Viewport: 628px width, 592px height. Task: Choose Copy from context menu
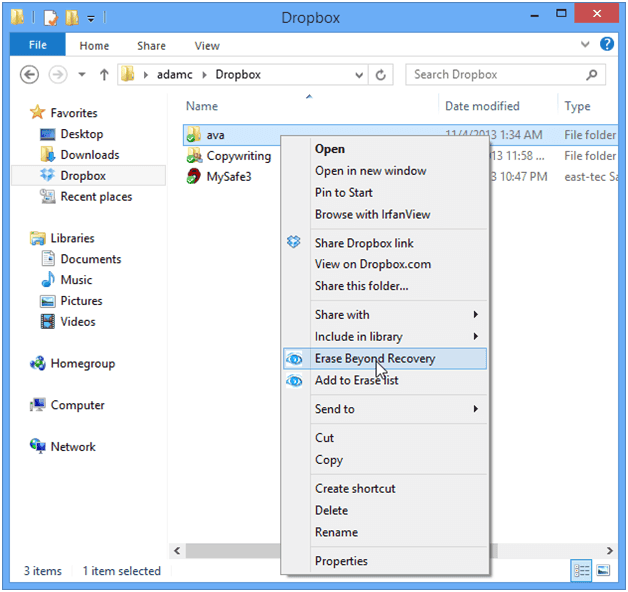(385, 459)
